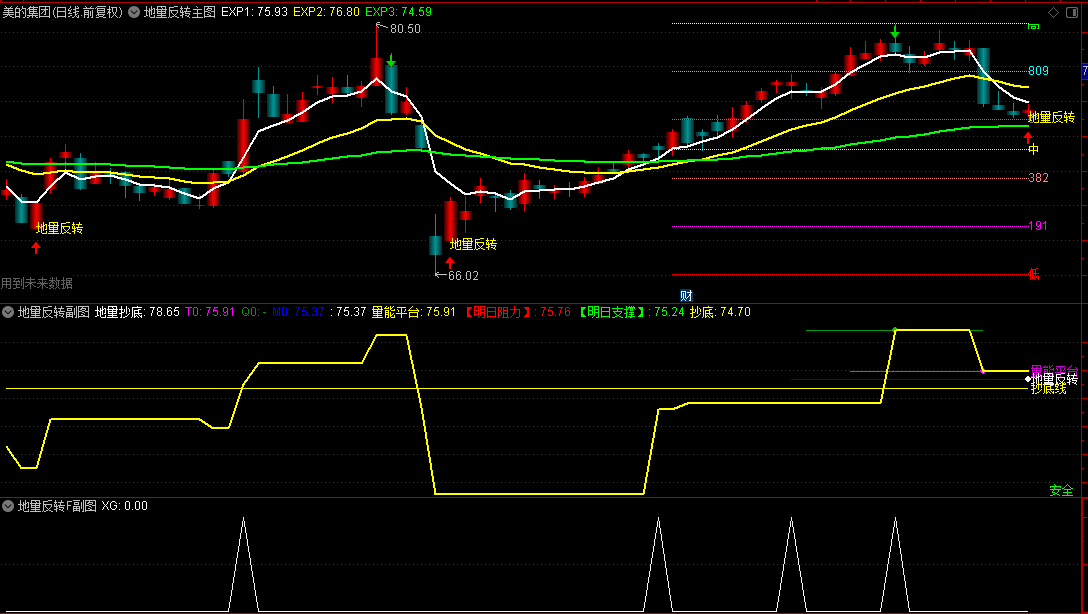Click the yellow 抄底线 line label
Image resolution: width=1088 pixels, height=614 pixels.
pos(1048,389)
